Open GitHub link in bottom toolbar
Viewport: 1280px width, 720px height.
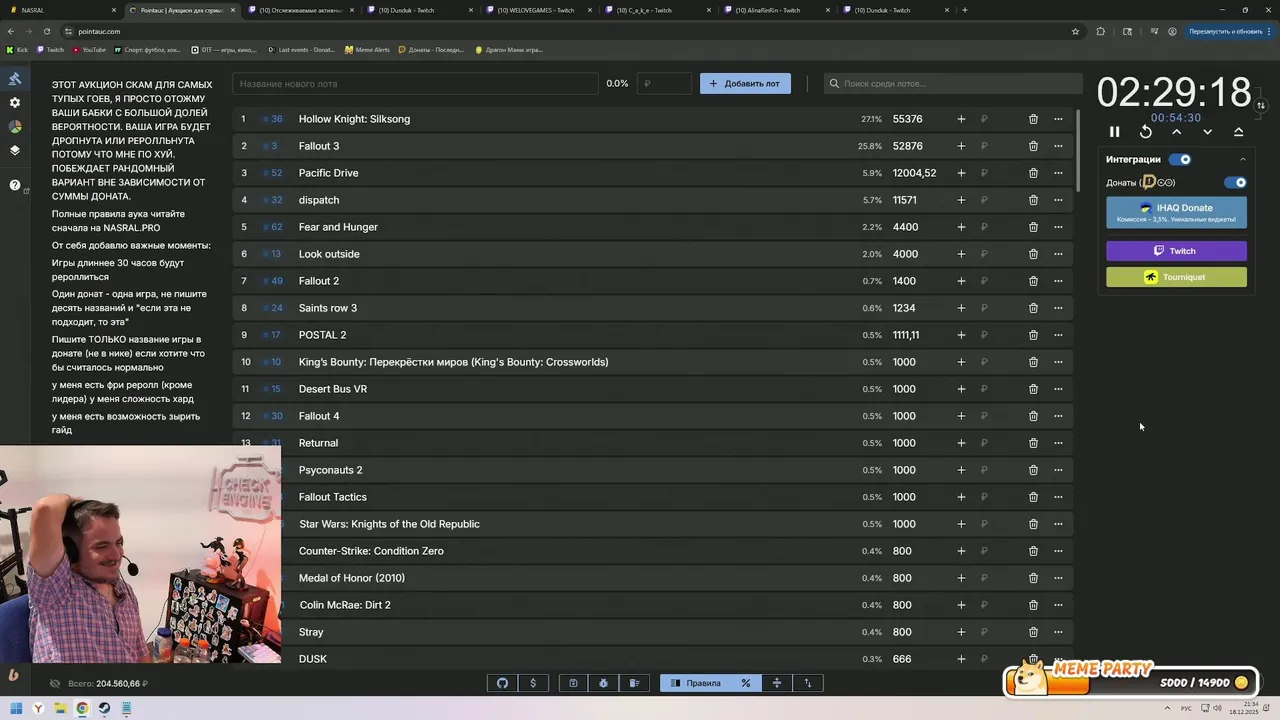coord(502,683)
